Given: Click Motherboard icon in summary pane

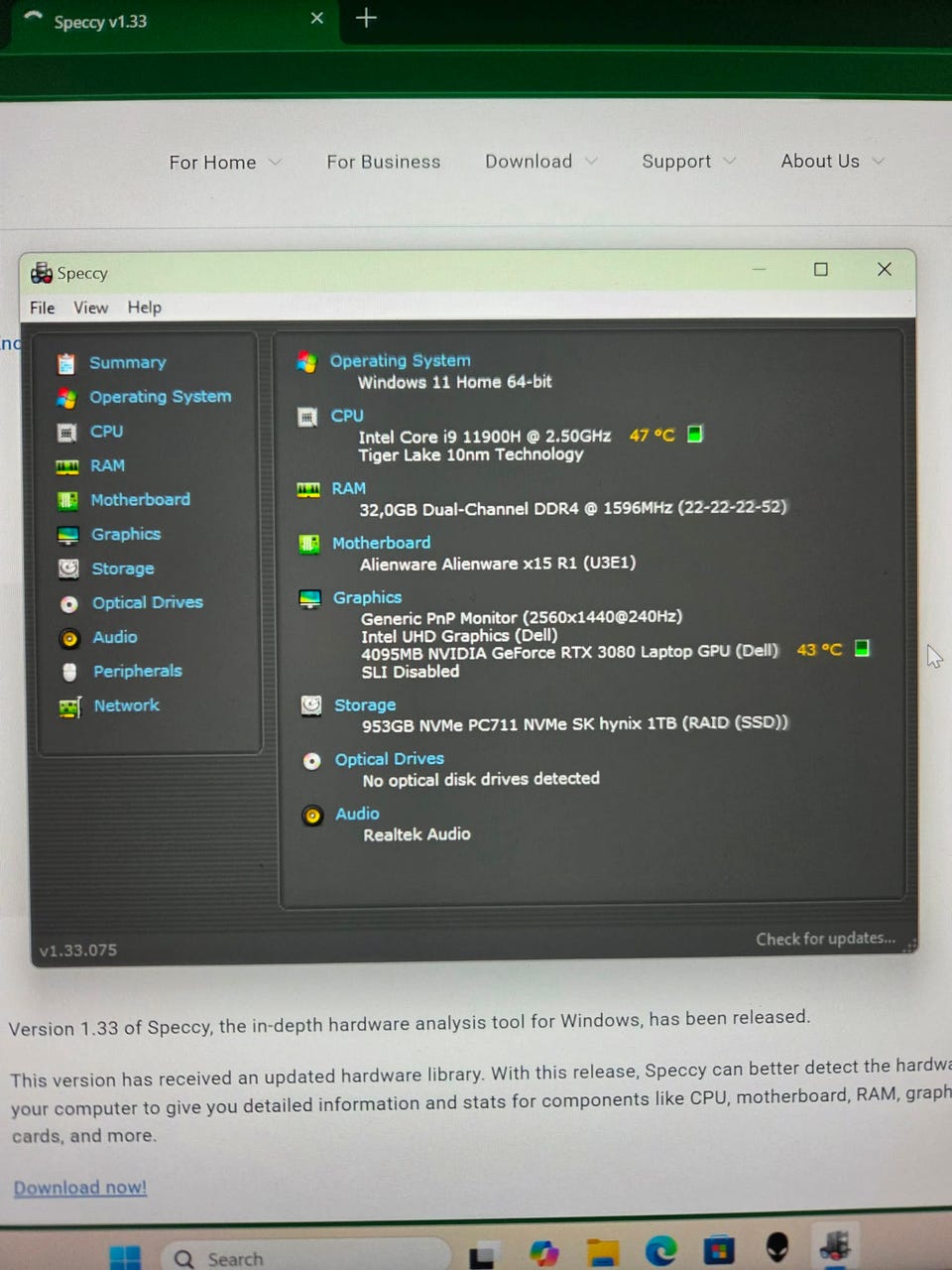Looking at the screenshot, I should 309,544.
